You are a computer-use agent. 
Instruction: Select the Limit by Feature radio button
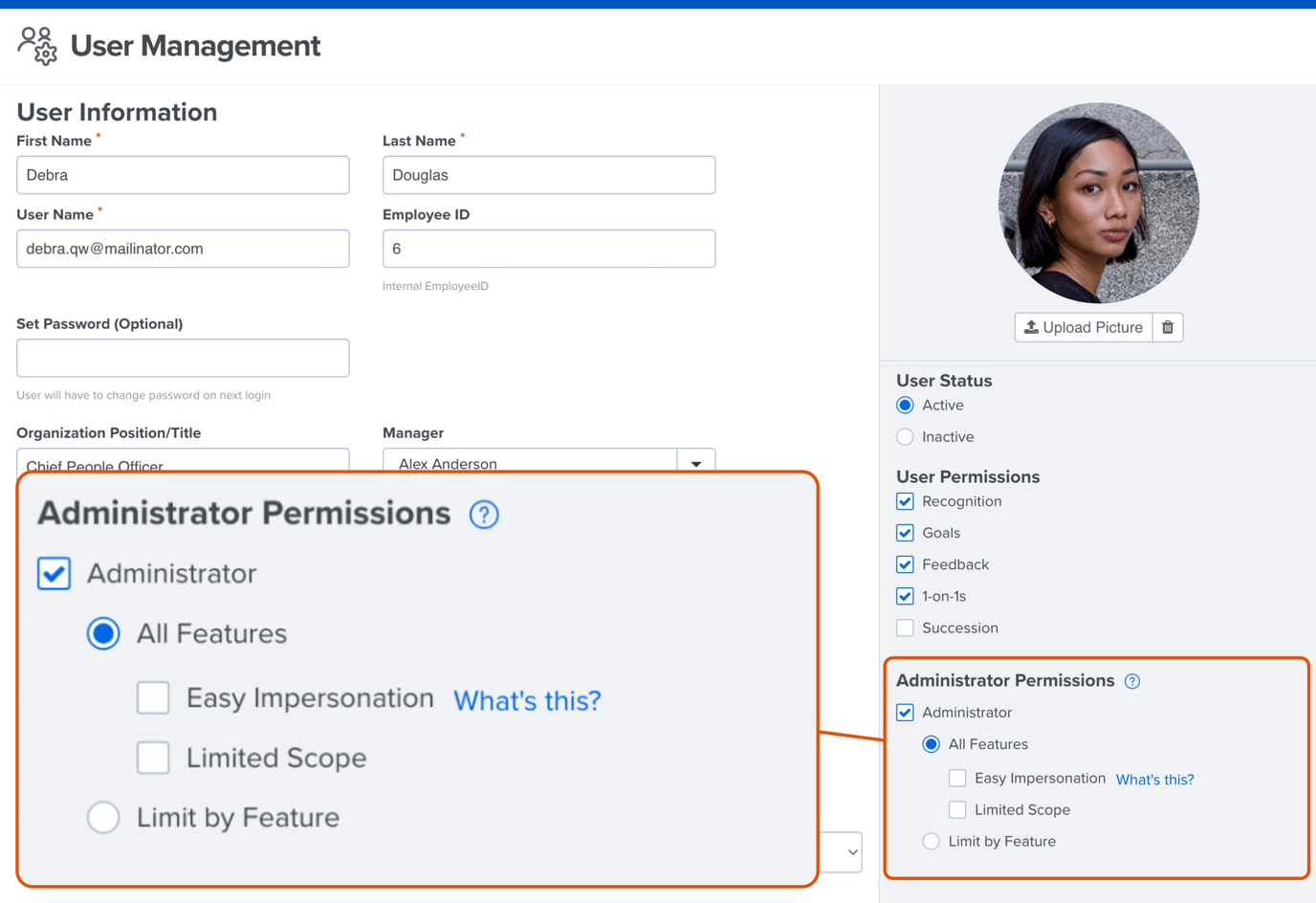click(x=103, y=817)
